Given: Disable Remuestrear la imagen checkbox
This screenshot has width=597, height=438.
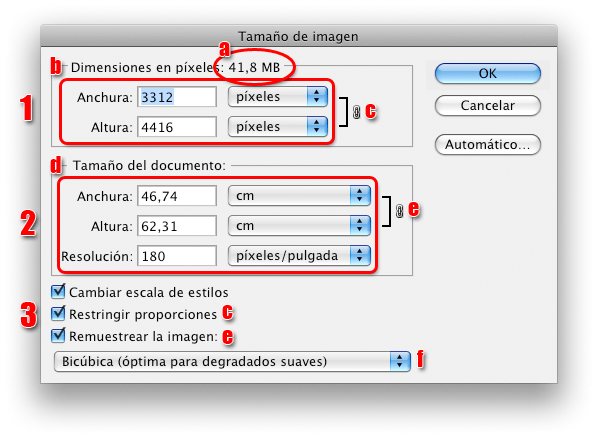Looking at the screenshot, I should pos(58,336).
